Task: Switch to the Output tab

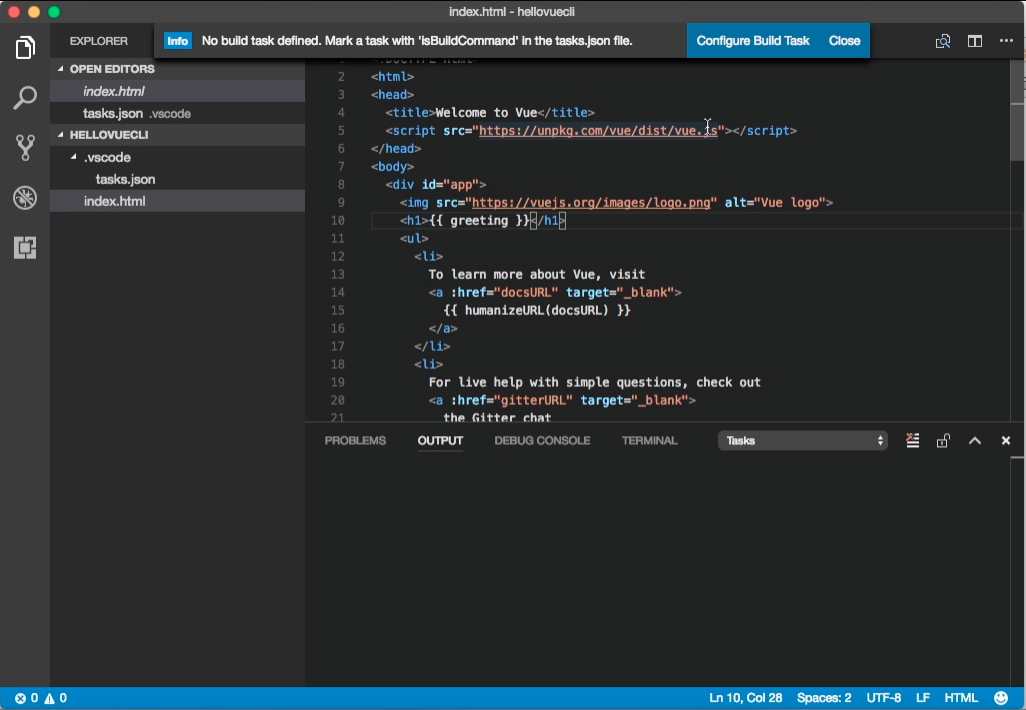Action: (x=440, y=440)
